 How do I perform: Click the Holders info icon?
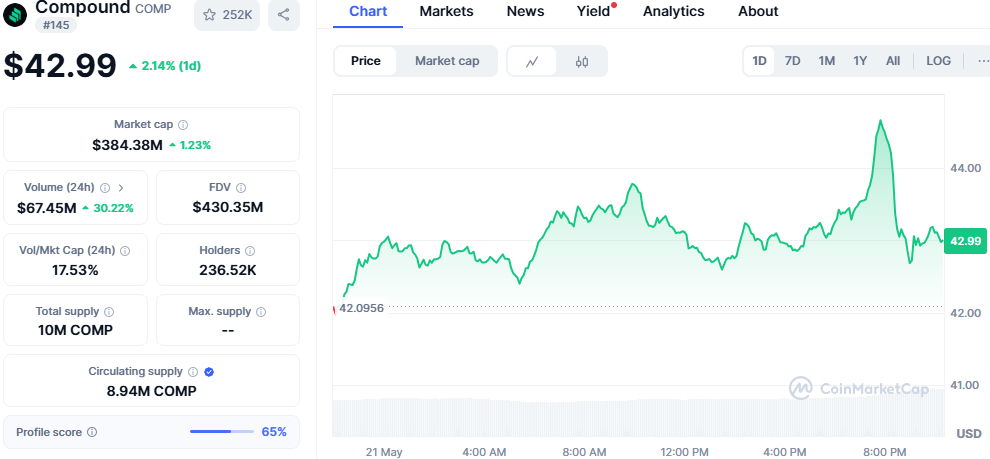click(250, 251)
